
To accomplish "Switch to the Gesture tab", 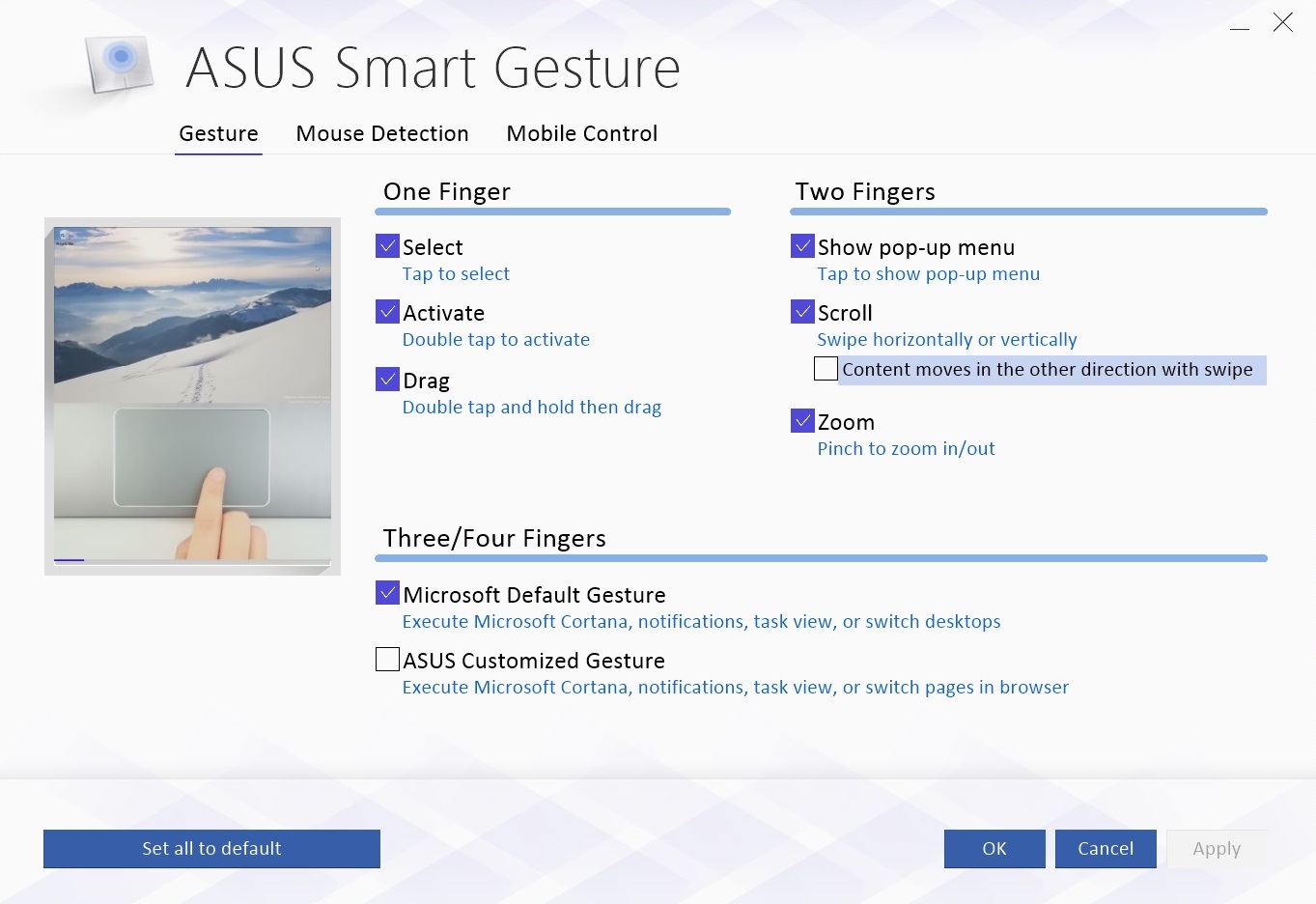I will (218, 133).
